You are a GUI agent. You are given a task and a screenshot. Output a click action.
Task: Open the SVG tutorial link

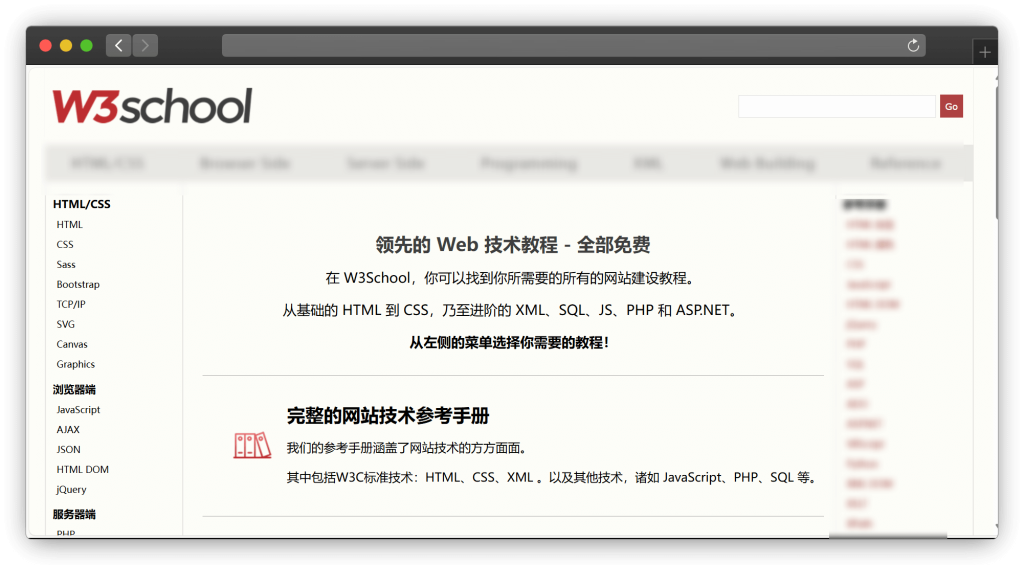(x=65, y=324)
